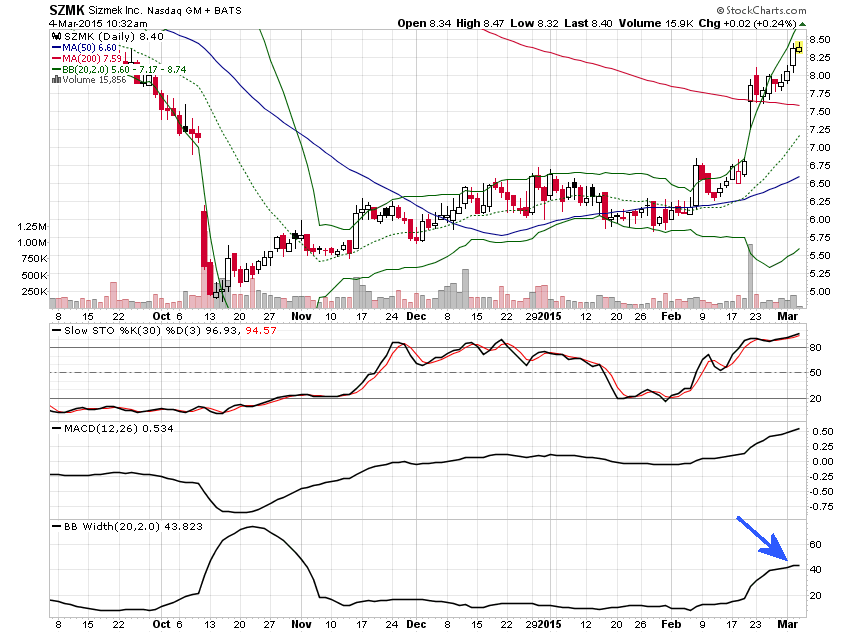
Task: Click the 2015 label under the price chart
Action: pos(550,316)
